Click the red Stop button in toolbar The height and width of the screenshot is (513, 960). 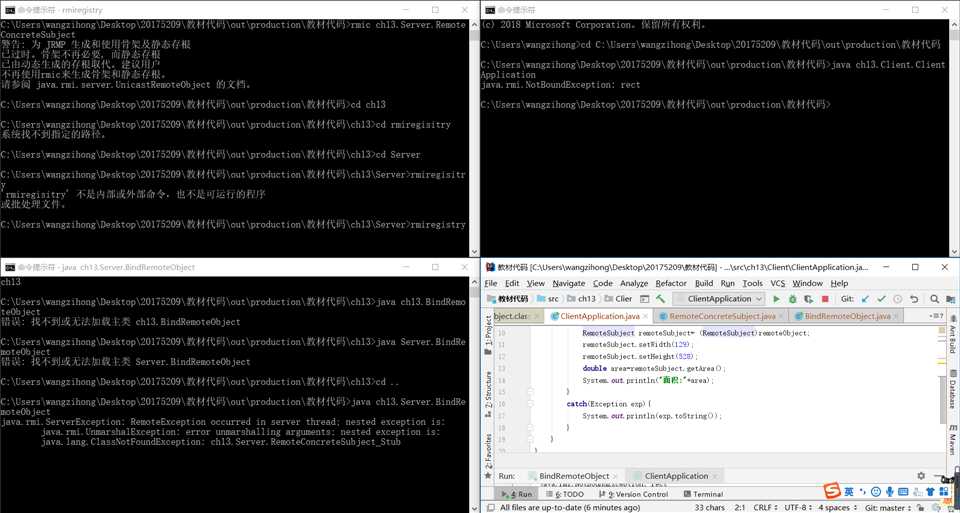825,299
